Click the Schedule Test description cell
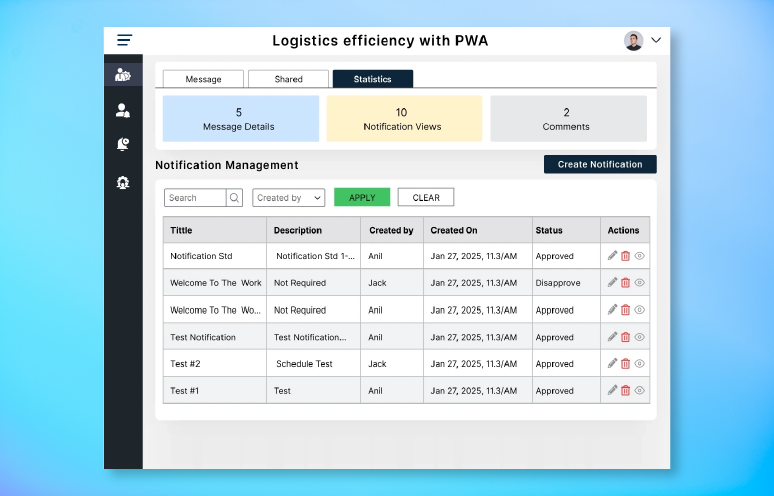 [313, 364]
